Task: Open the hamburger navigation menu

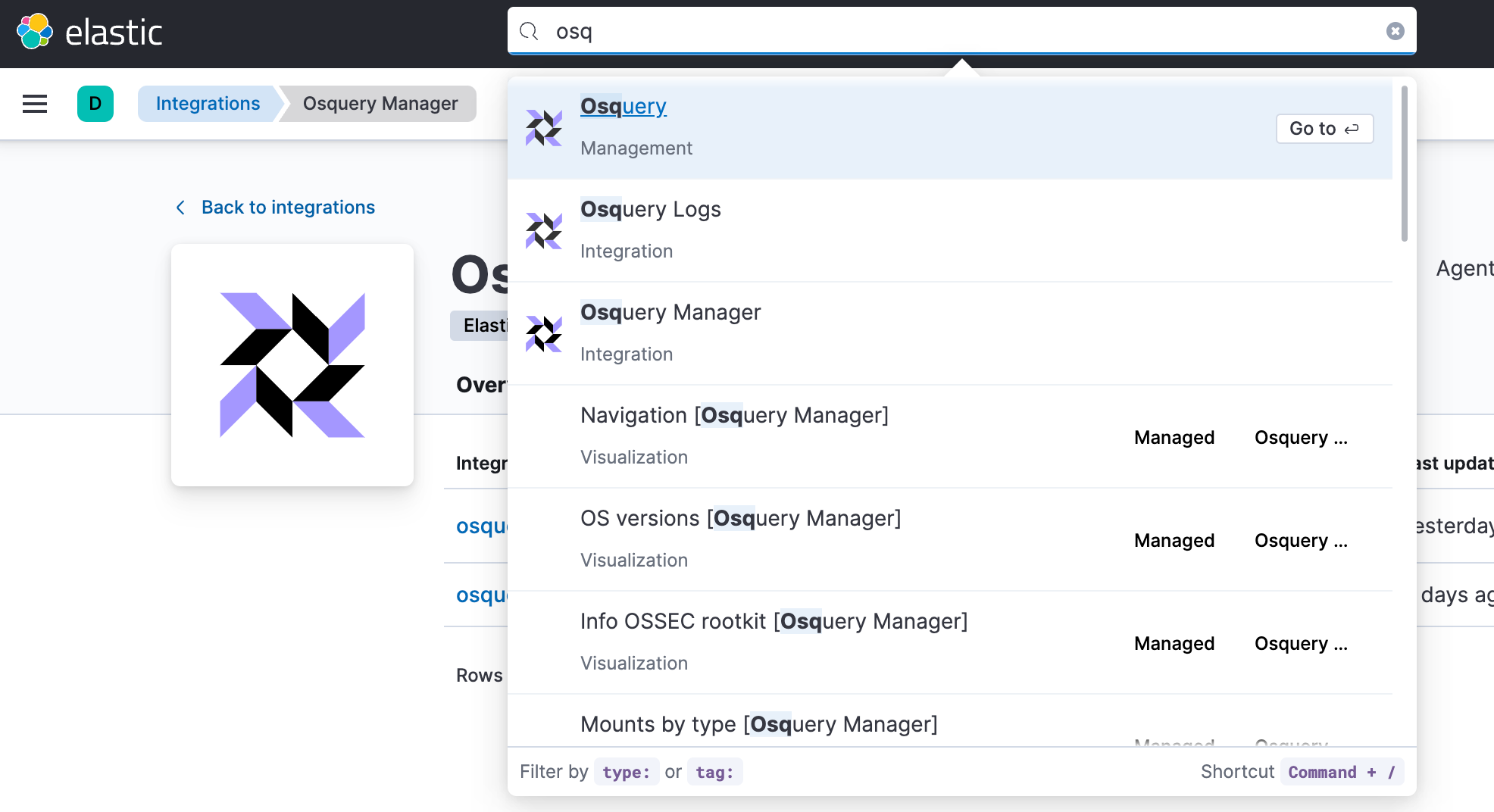Action: (35, 104)
